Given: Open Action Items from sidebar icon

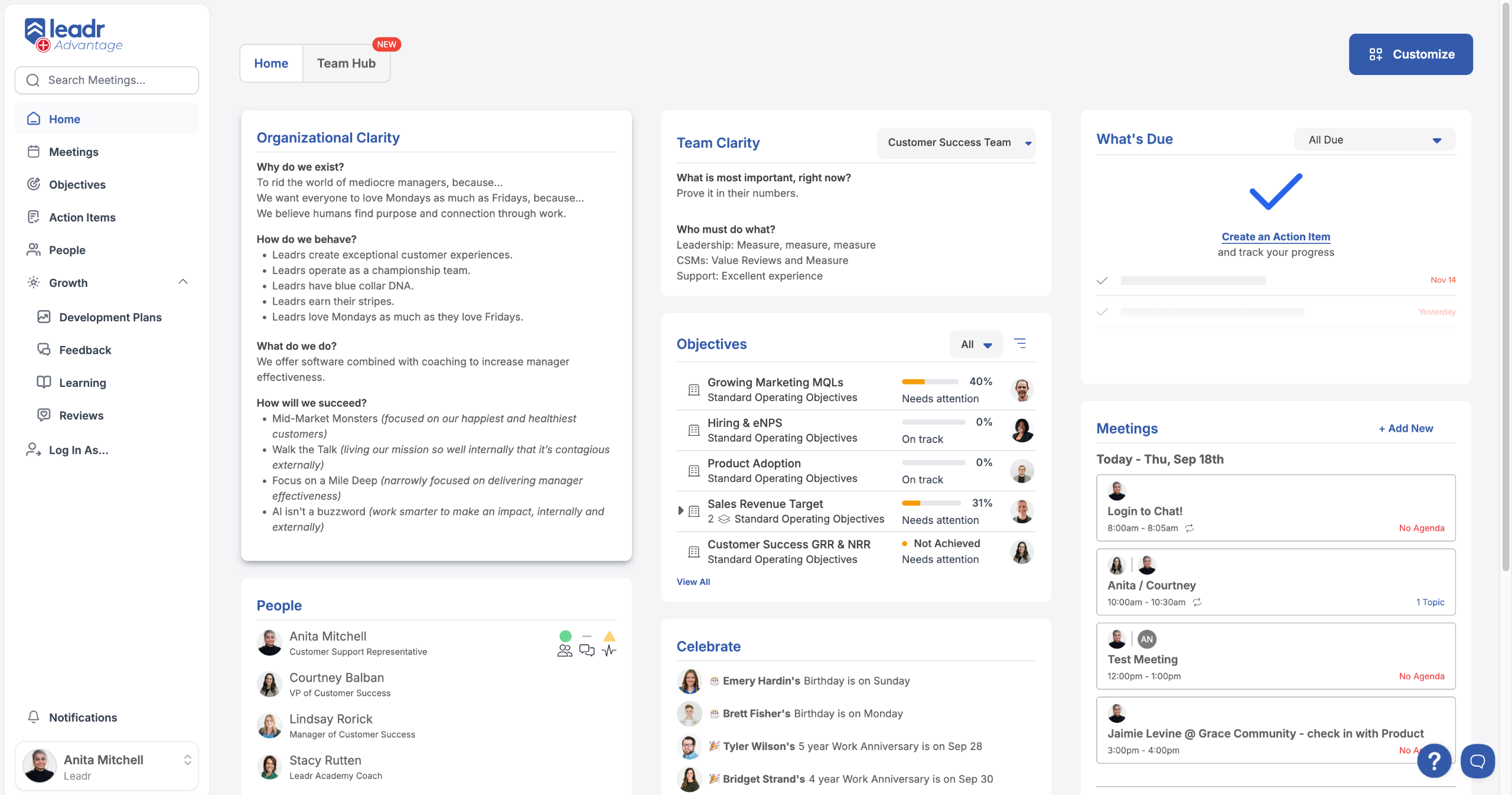Looking at the screenshot, I should (34, 217).
